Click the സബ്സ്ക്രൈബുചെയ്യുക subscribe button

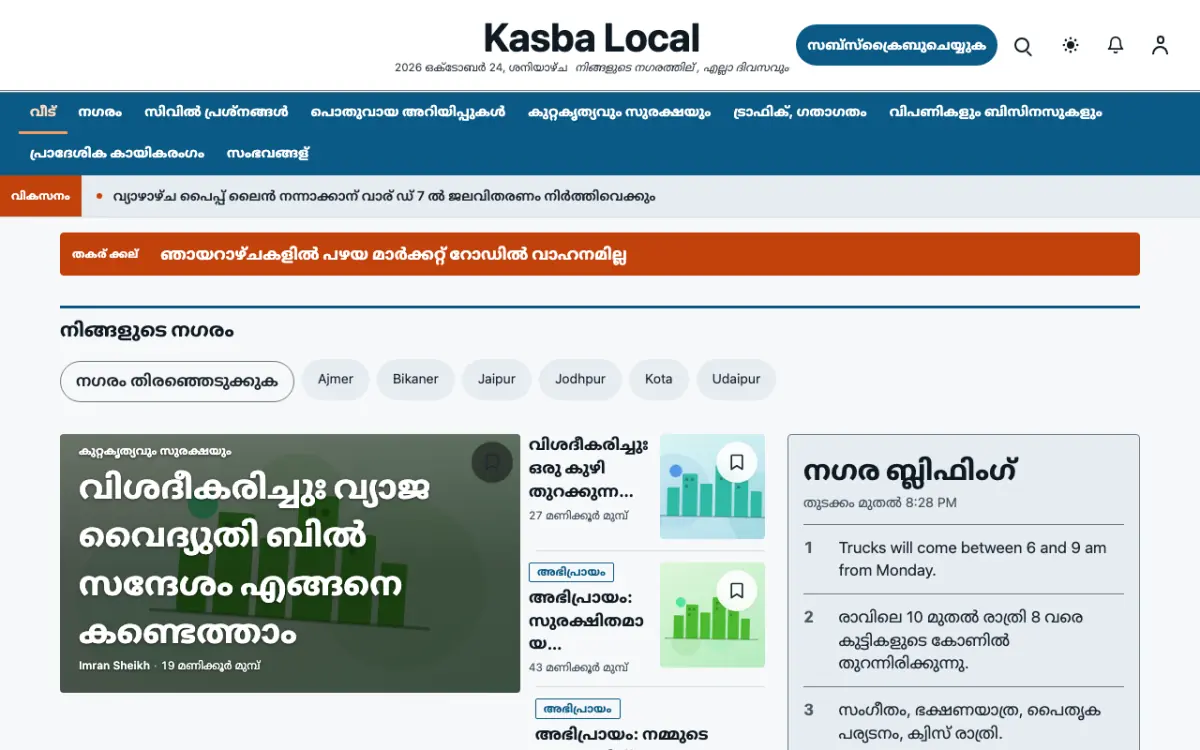coord(897,45)
